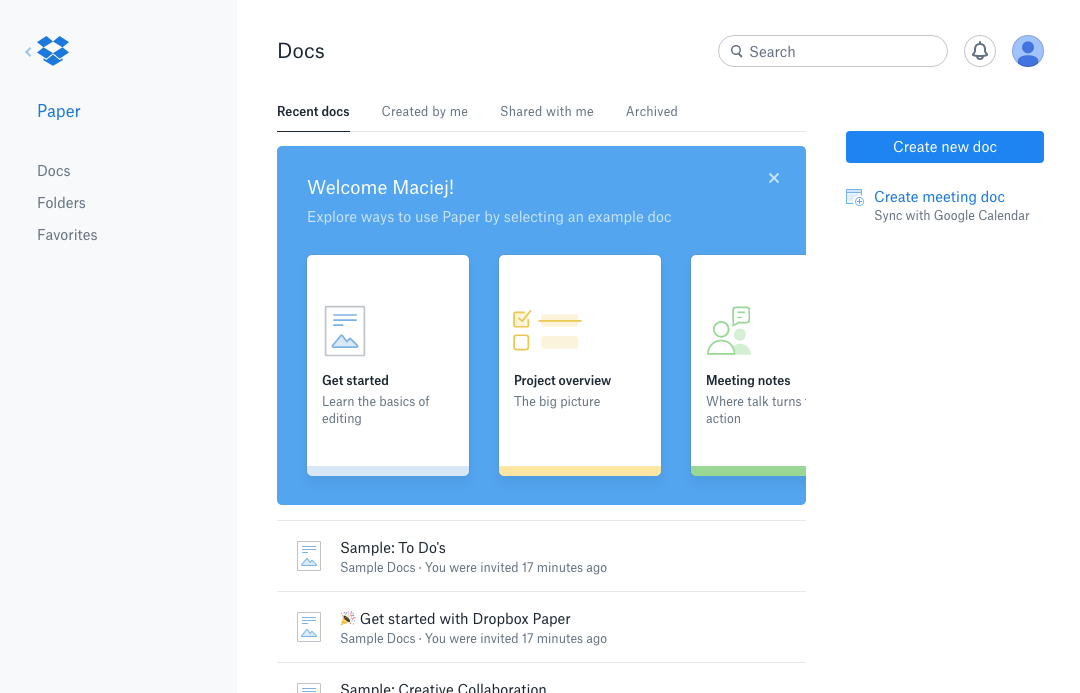Image resolution: width=1080 pixels, height=693 pixels.
Task: Click the magnifier icon in search box
Action: click(736, 52)
